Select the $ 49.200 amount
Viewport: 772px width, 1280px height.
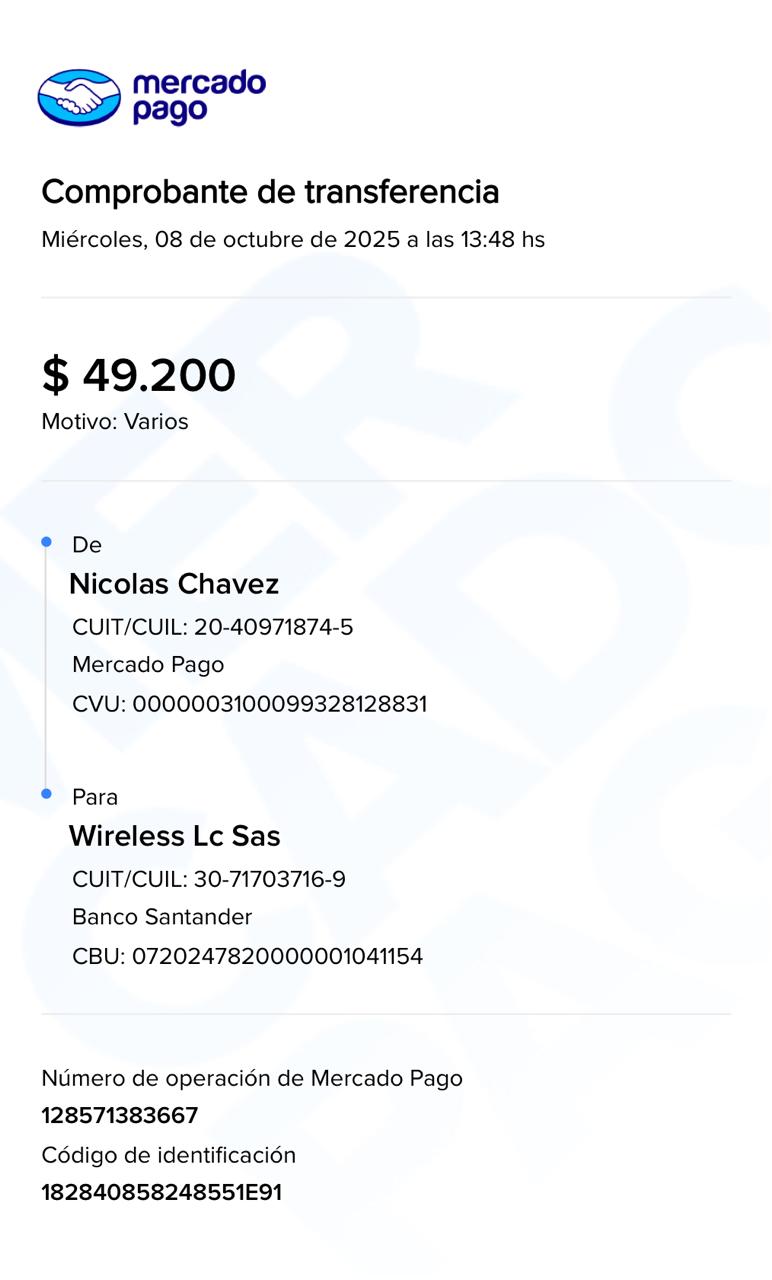138,375
